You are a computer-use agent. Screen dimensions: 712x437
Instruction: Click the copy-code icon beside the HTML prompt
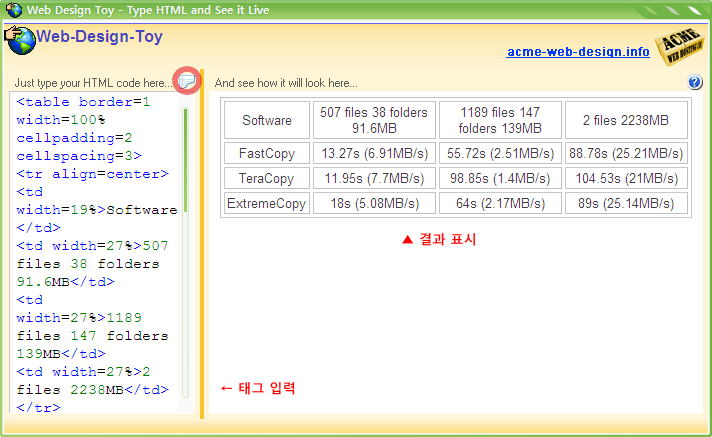pyautogui.click(x=187, y=81)
